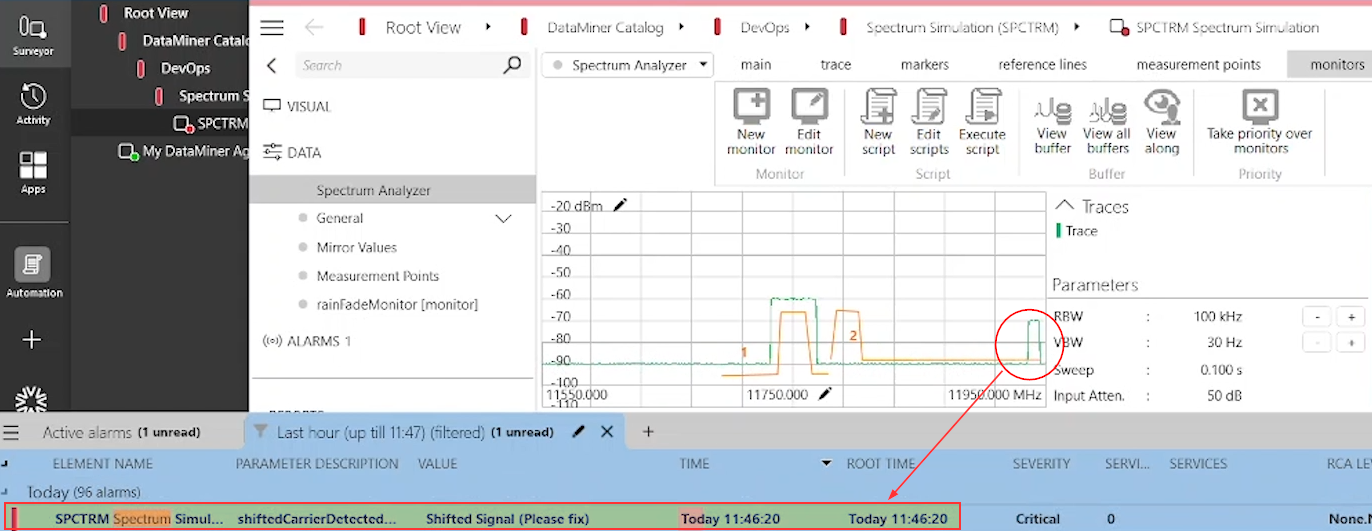This screenshot has height=531, width=1372.
Task: Open the Active alarms tab
Action: (120, 433)
